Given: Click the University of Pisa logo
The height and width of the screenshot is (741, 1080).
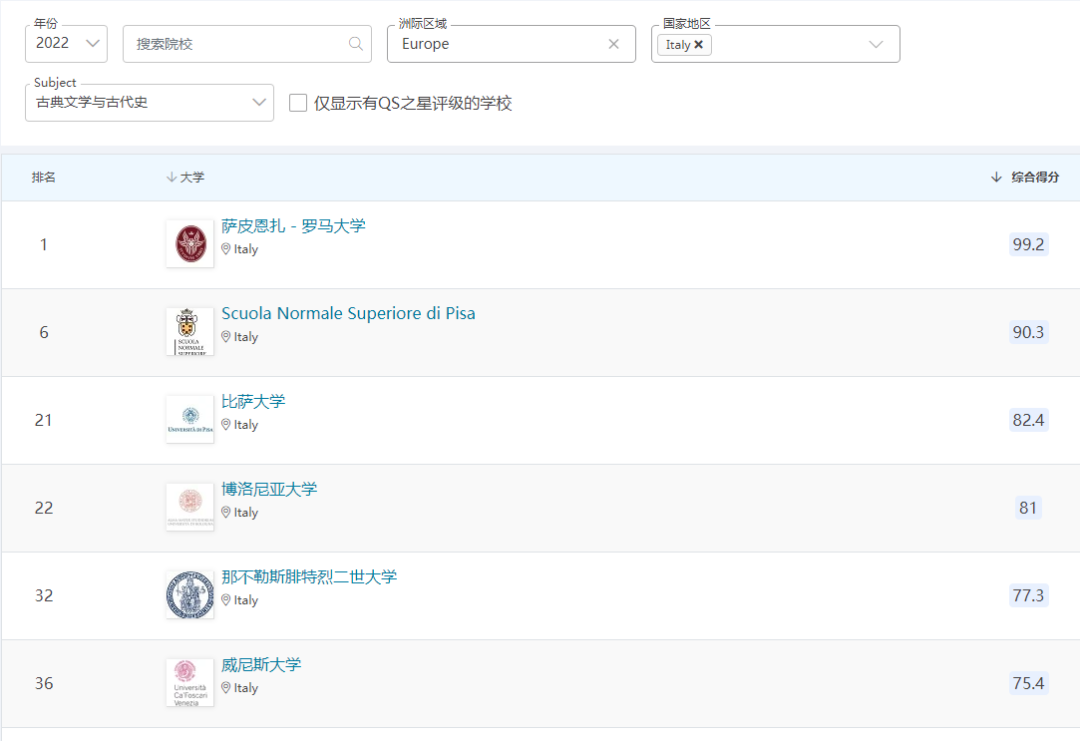Looking at the screenshot, I should 190,419.
